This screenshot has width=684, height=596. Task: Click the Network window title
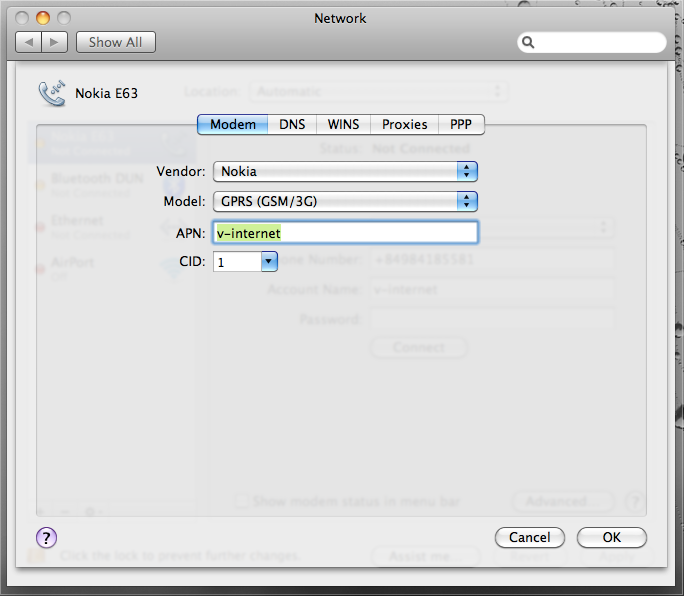[340, 18]
